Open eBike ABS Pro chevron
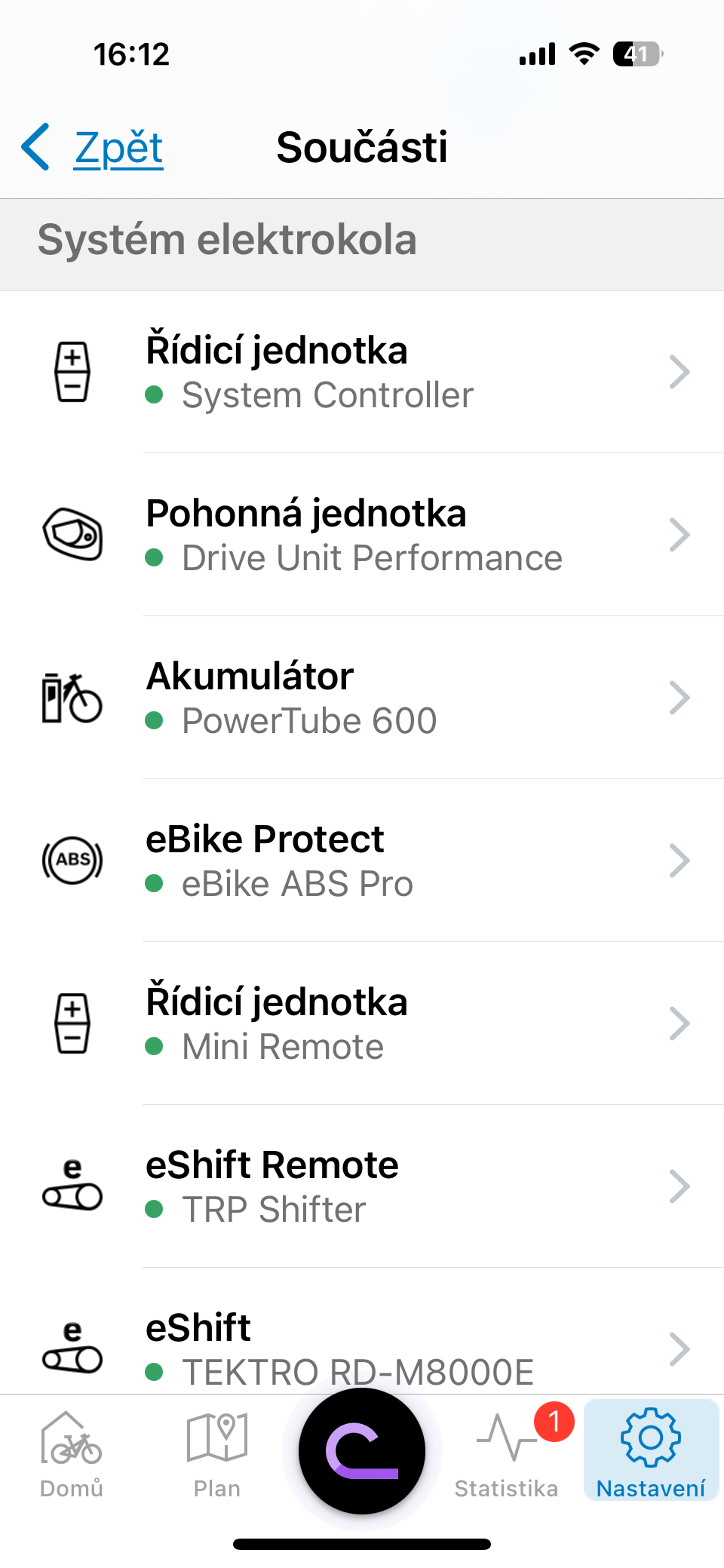This screenshot has height=1568, width=724. coord(680,861)
